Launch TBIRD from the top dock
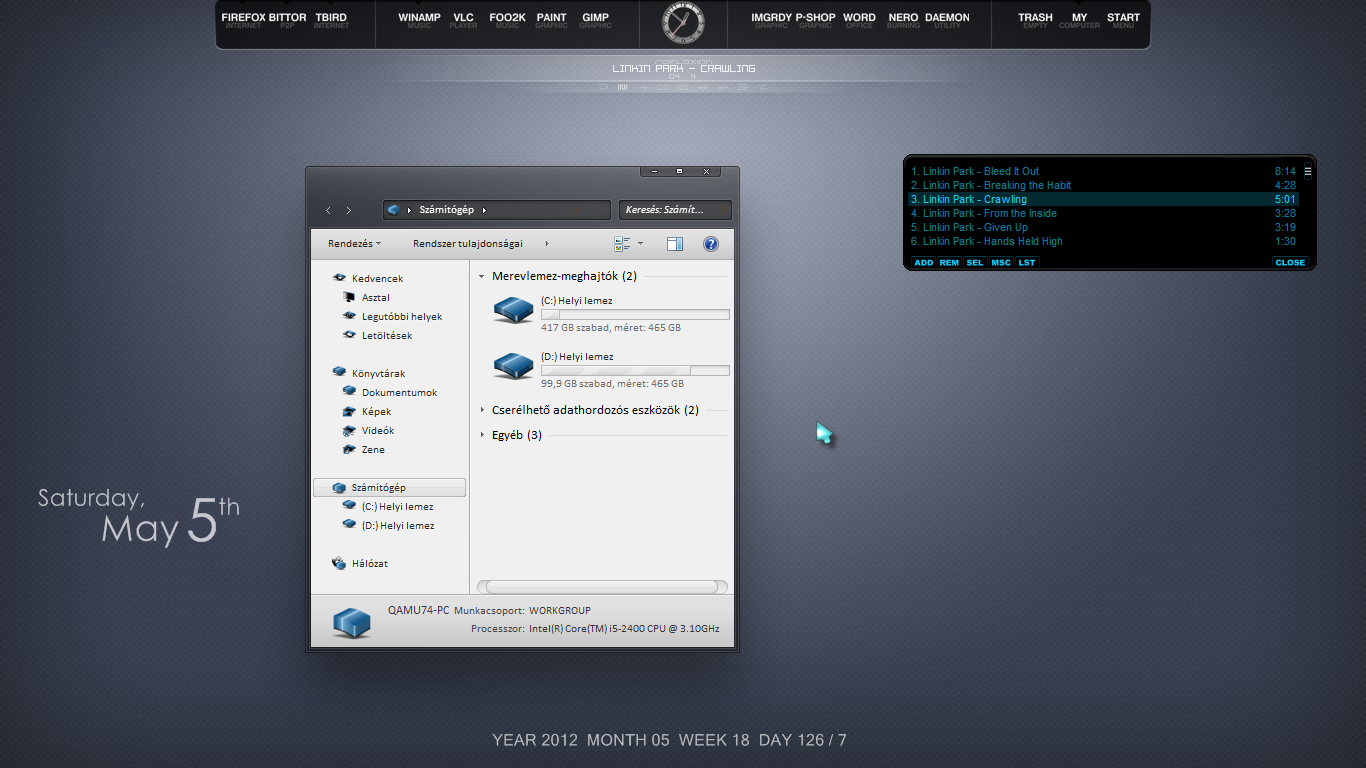Image resolution: width=1366 pixels, height=768 pixels. (x=331, y=20)
